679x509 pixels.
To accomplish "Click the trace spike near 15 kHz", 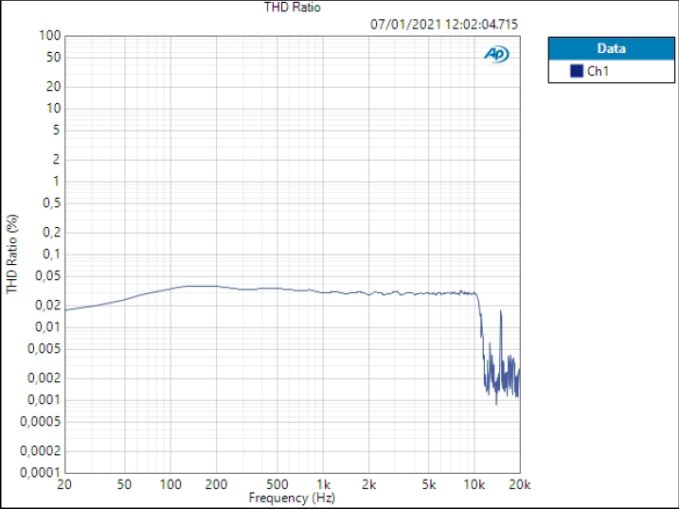I will tap(501, 311).
